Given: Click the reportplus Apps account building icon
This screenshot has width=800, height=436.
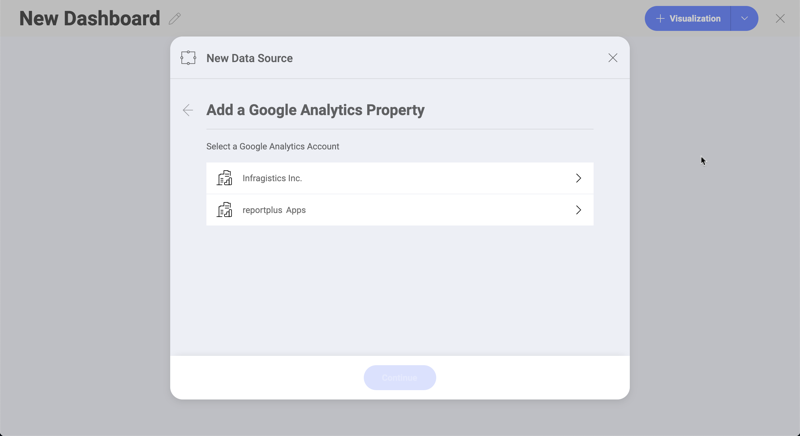Looking at the screenshot, I should (x=225, y=210).
